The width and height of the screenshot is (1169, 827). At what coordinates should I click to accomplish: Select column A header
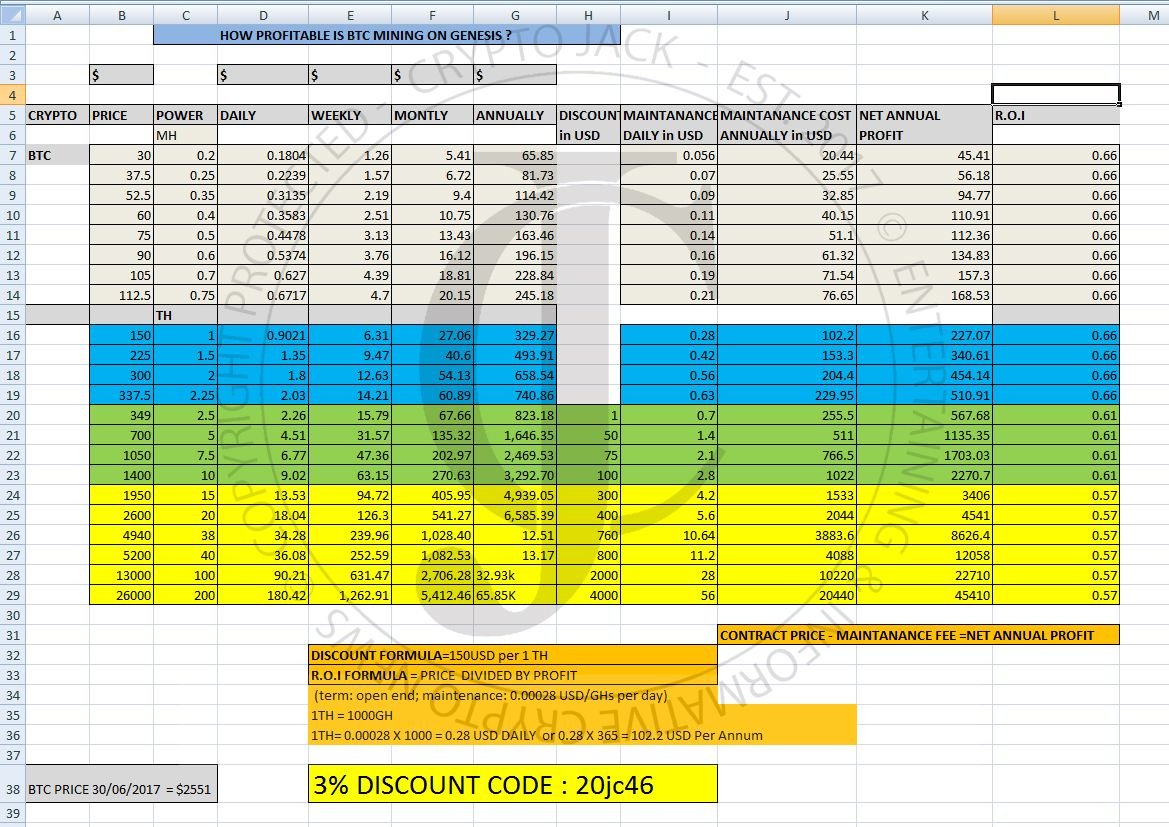coord(57,15)
